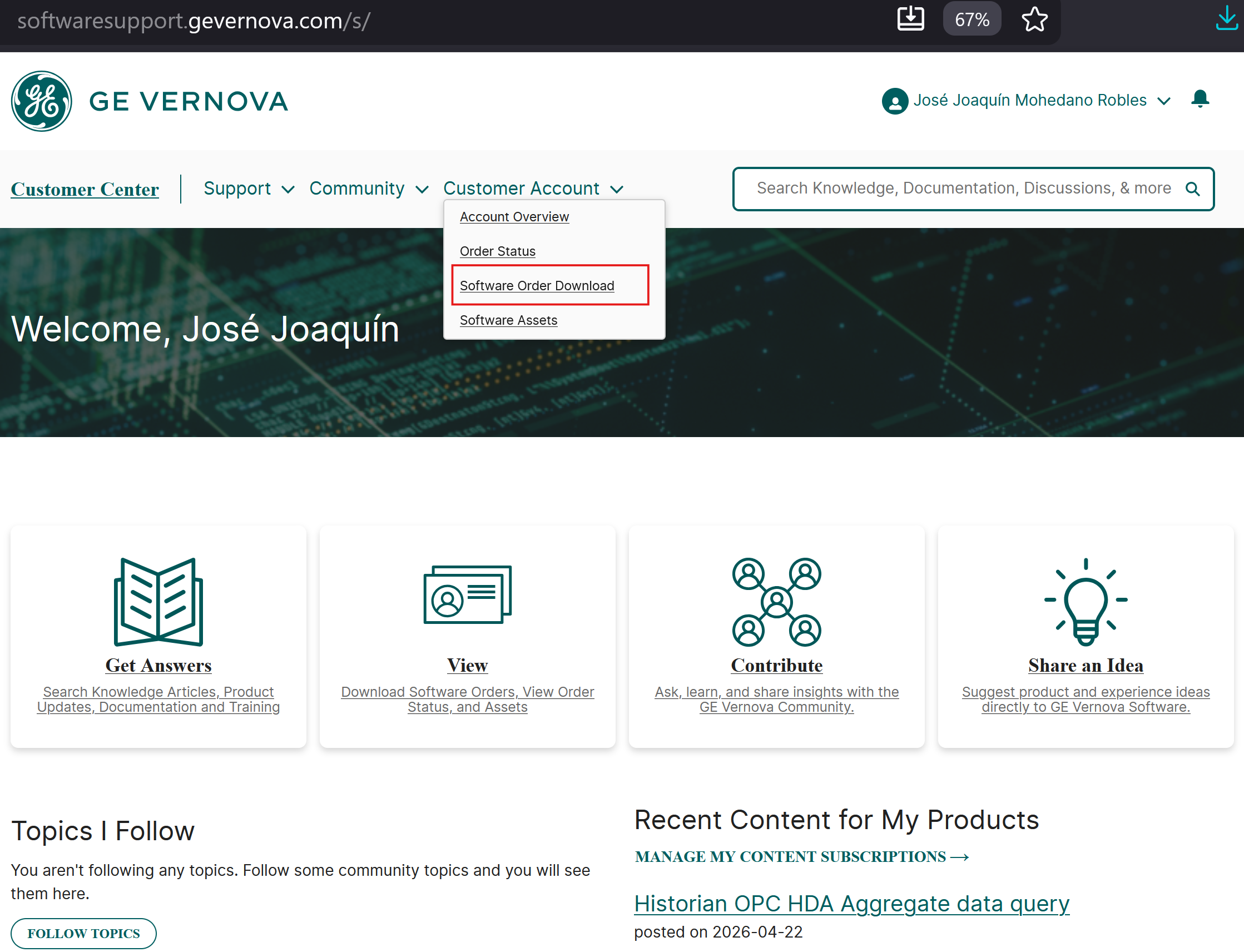Viewport: 1244px width, 952px height.
Task: Click the user profile avatar icon
Action: click(x=894, y=101)
